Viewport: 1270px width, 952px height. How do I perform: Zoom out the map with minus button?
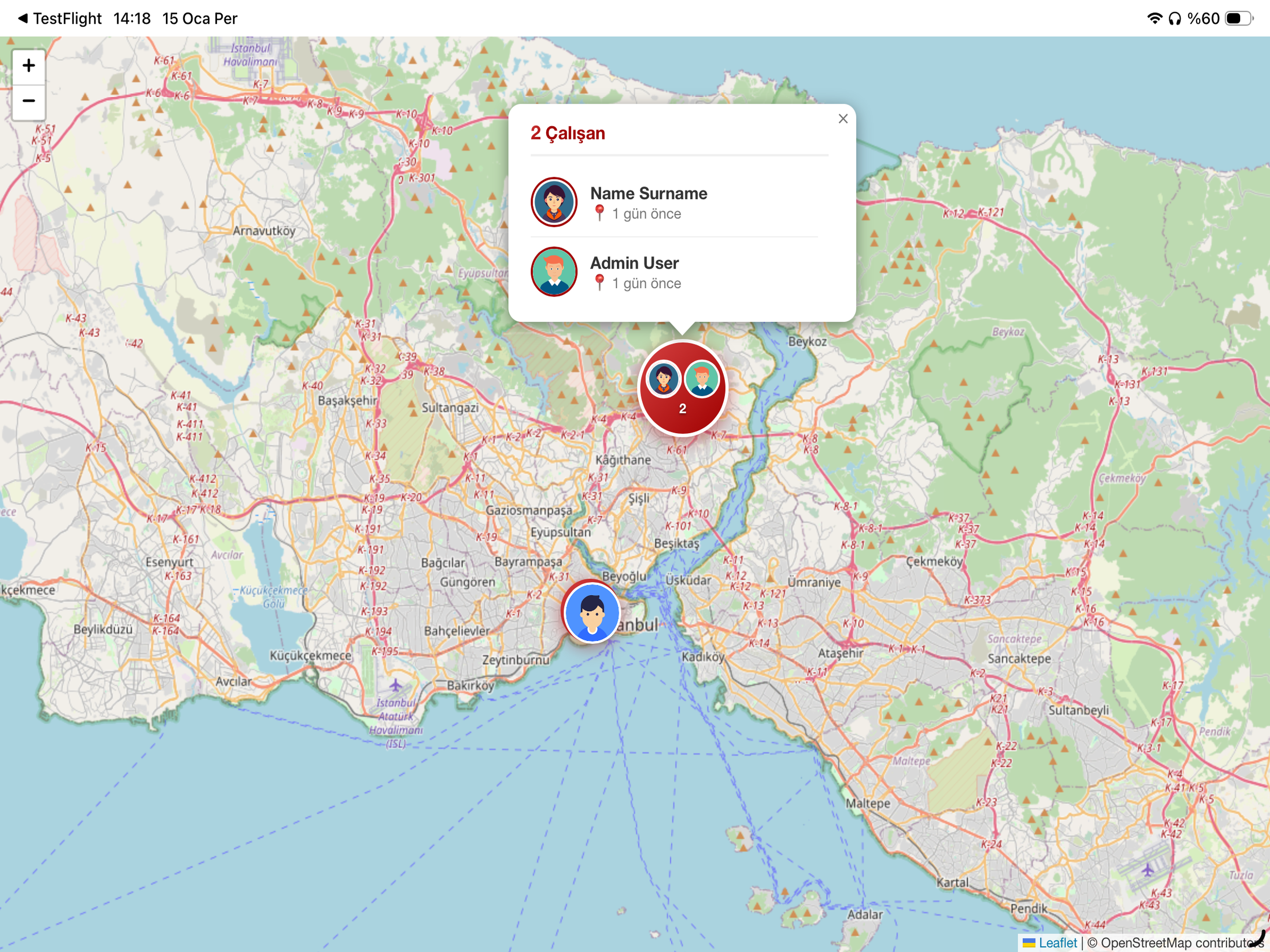pos(29,102)
